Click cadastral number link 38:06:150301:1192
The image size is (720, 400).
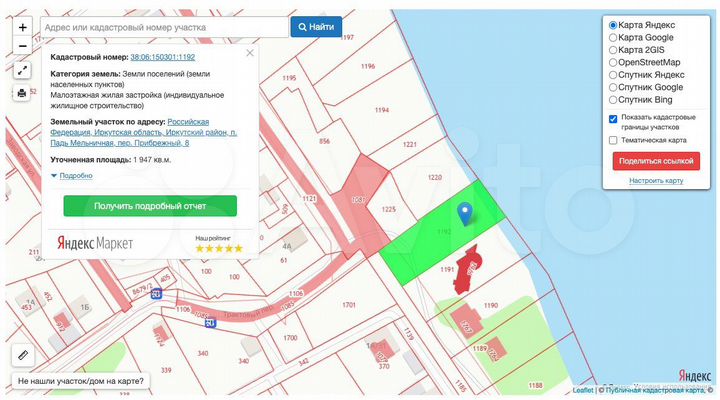coord(163,58)
